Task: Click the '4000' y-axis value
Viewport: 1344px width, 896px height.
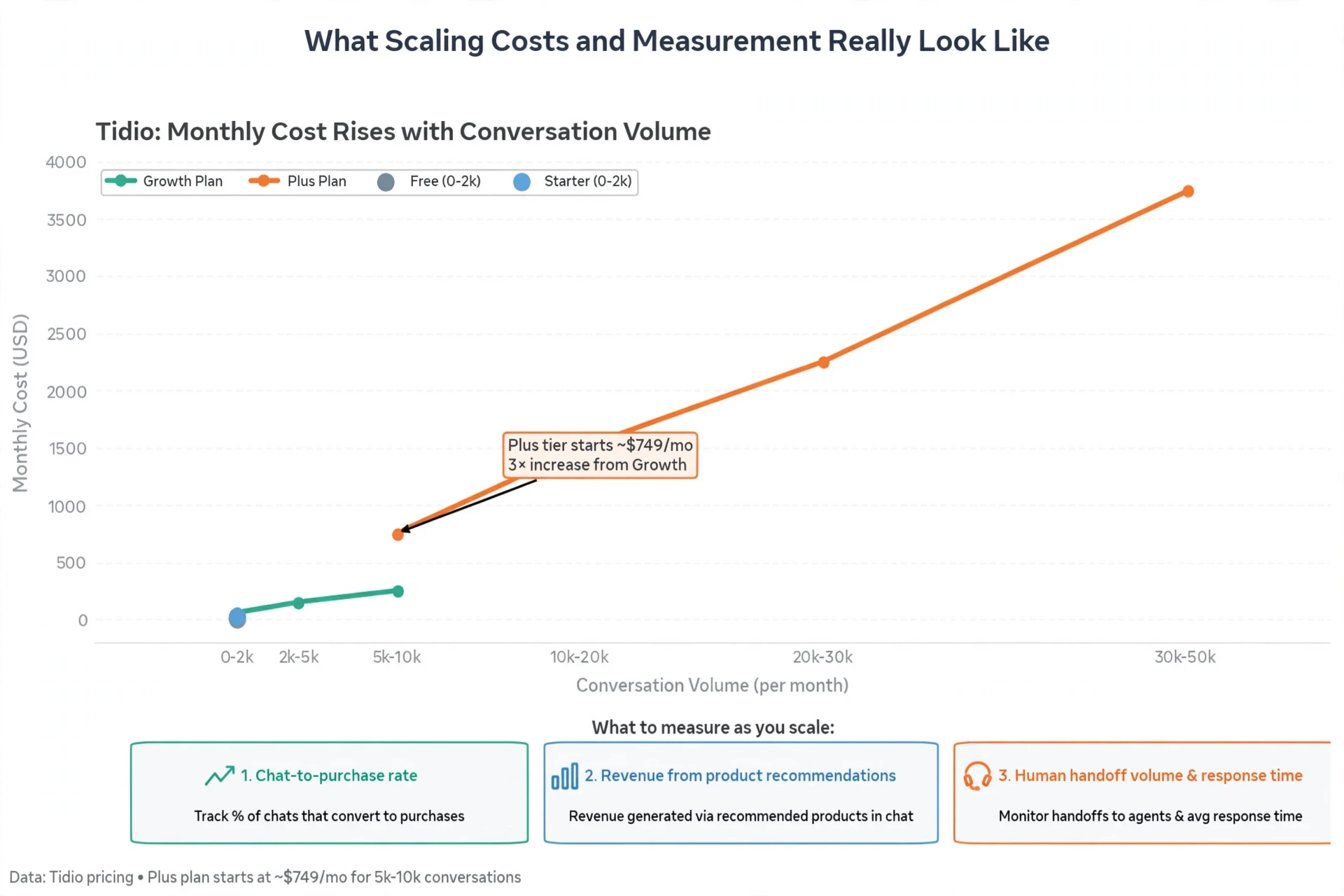Action: pos(66,162)
